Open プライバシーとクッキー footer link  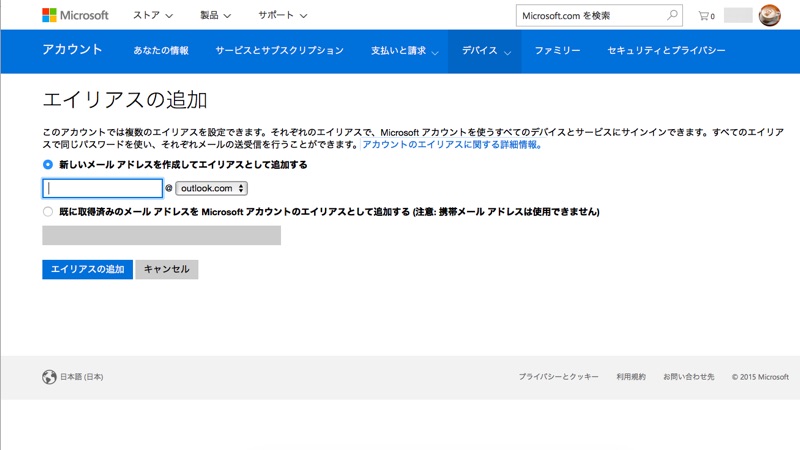[x=558, y=377]
